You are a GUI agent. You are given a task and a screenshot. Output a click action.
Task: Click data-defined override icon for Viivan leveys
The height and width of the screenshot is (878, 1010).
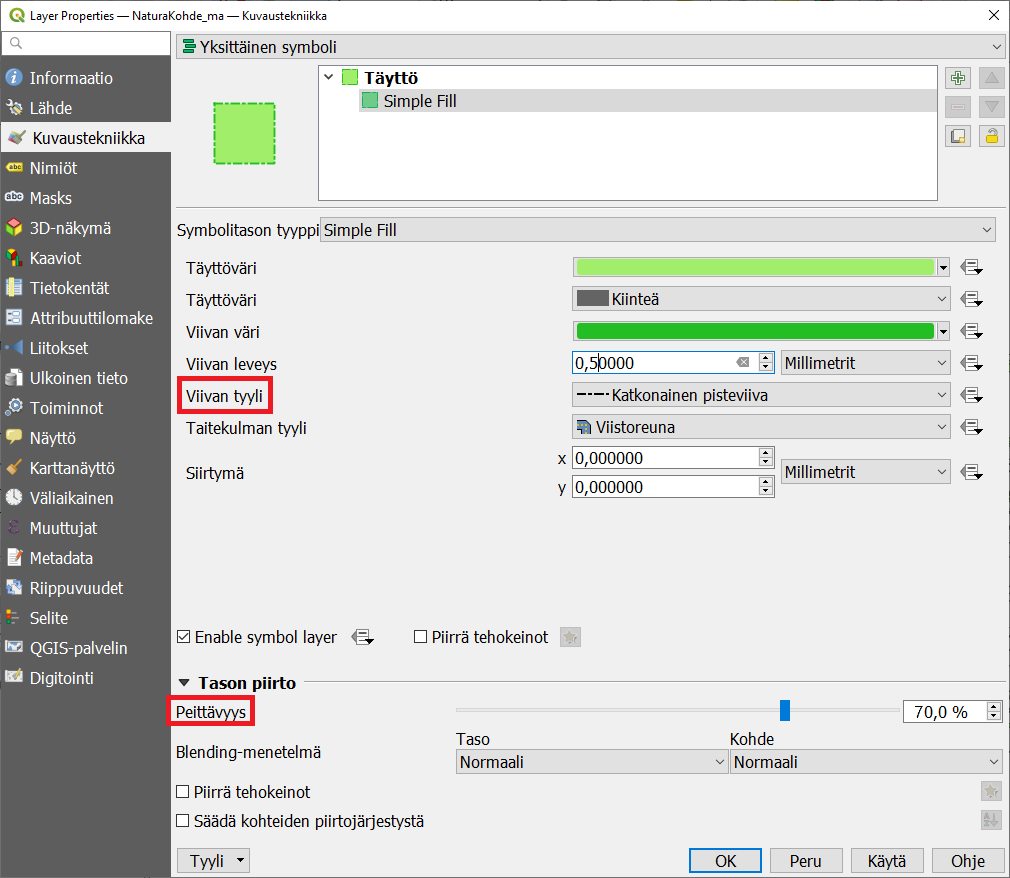971,363
